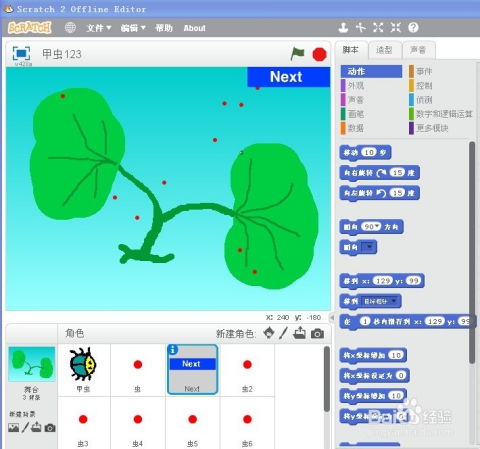Screen dimensions: 480x449
Task: Select the duplicate stamp tool
Action: pos(343,28)
